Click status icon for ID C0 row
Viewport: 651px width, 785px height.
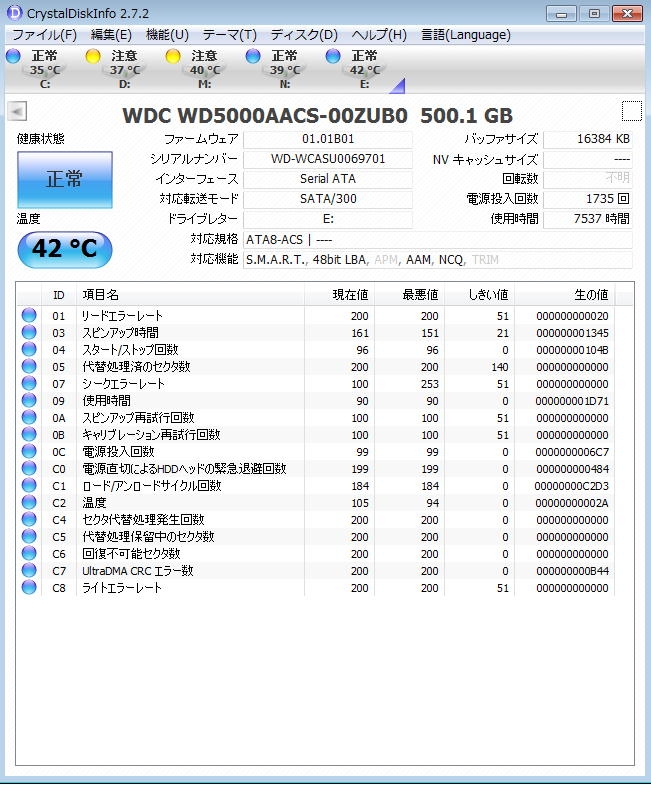[x=29, y=468]
